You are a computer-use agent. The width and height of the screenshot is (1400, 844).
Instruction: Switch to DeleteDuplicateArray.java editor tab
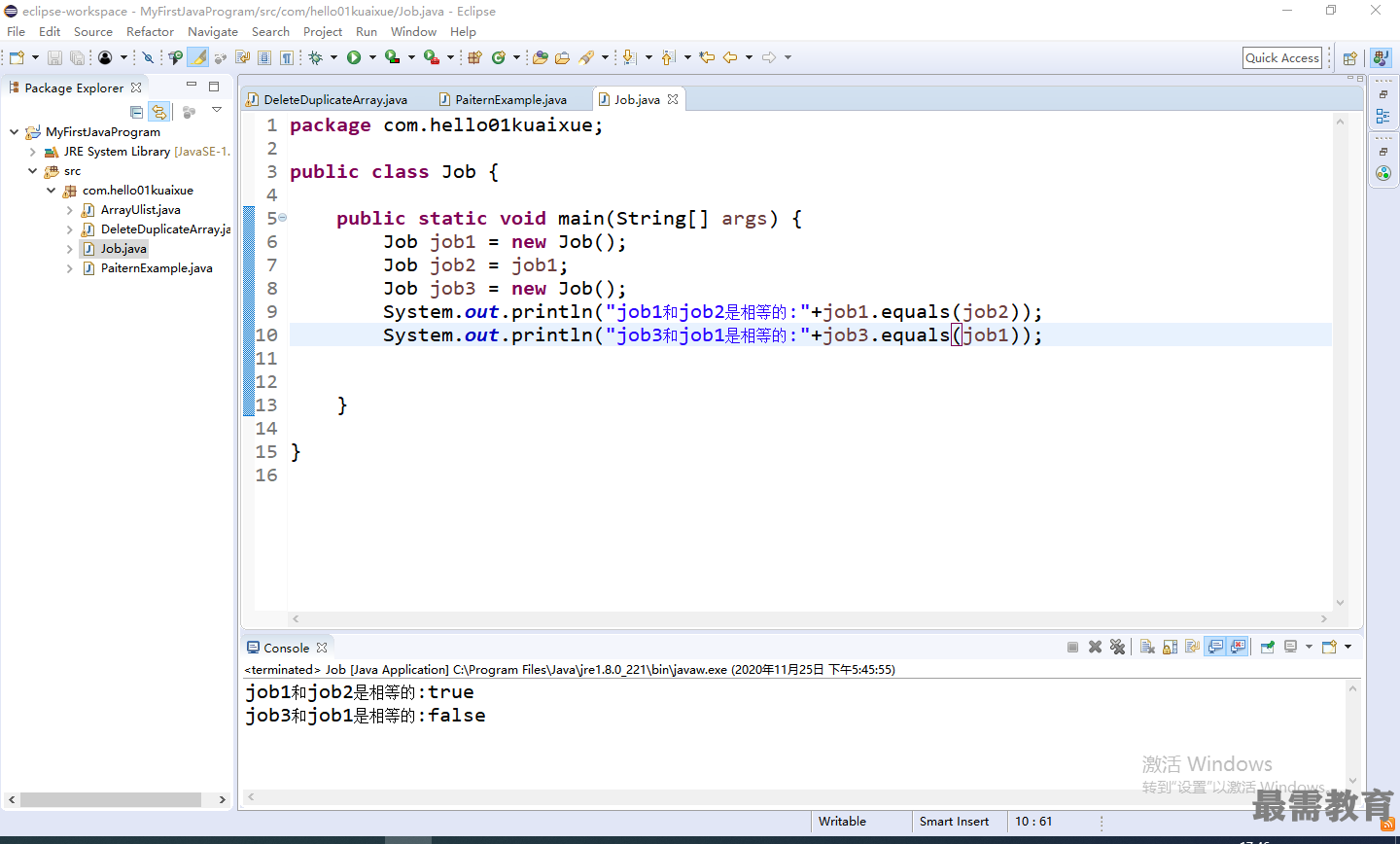tap(335, 99)
